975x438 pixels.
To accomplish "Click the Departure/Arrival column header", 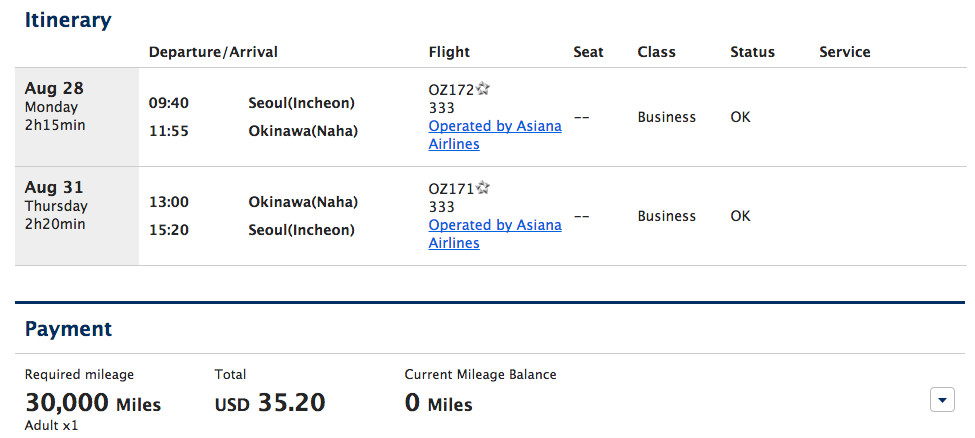I will click(213, 52).
